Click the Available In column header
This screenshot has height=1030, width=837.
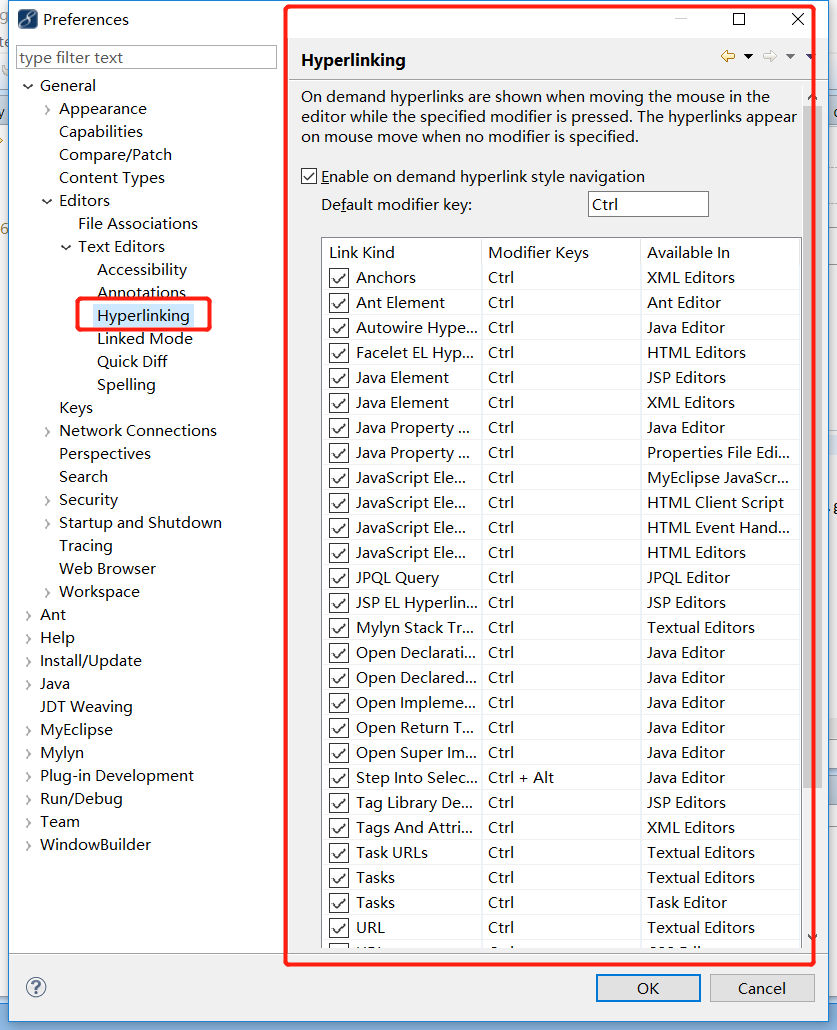(721, 252)
